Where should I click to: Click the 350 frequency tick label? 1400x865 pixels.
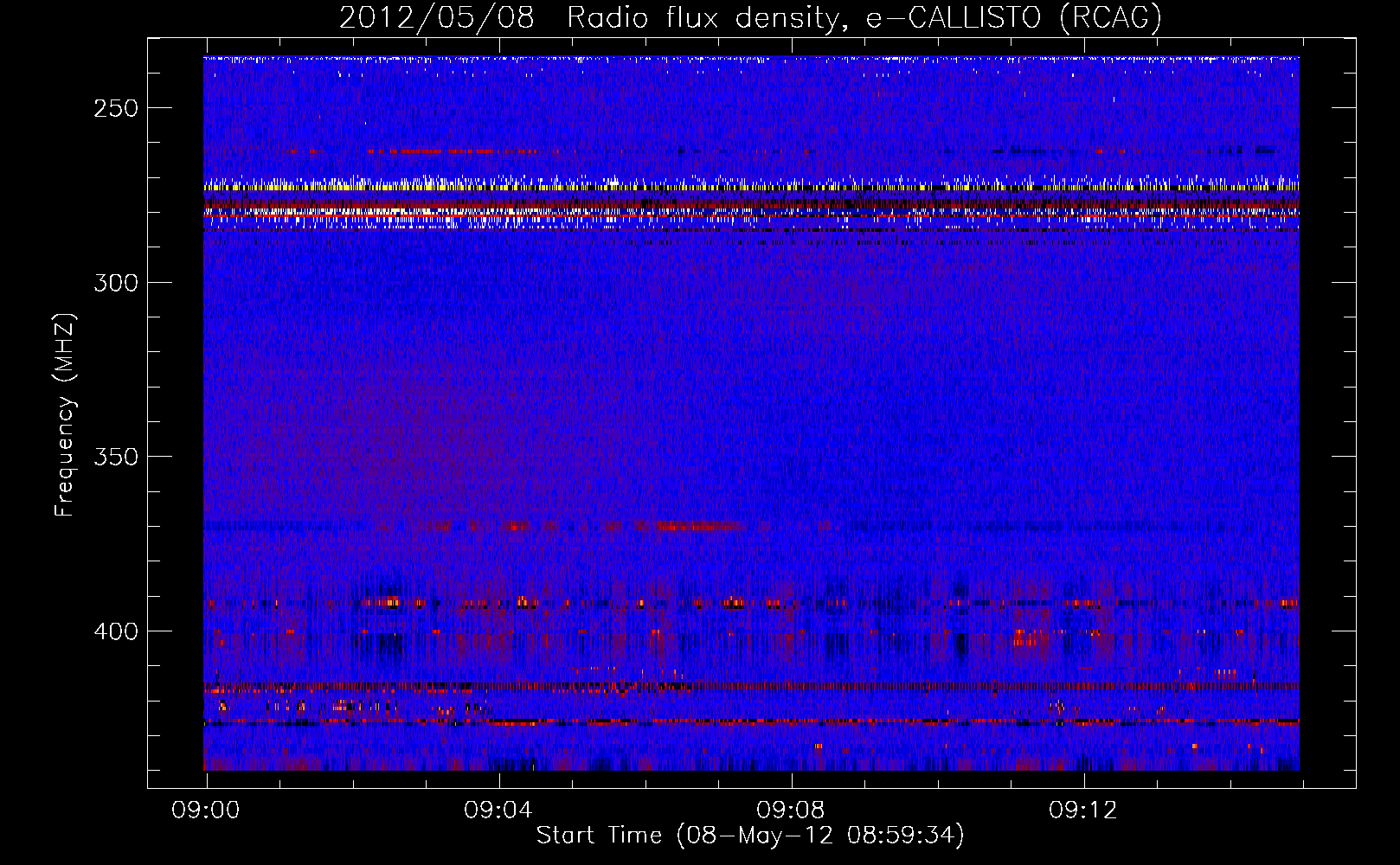click(116, 457)
